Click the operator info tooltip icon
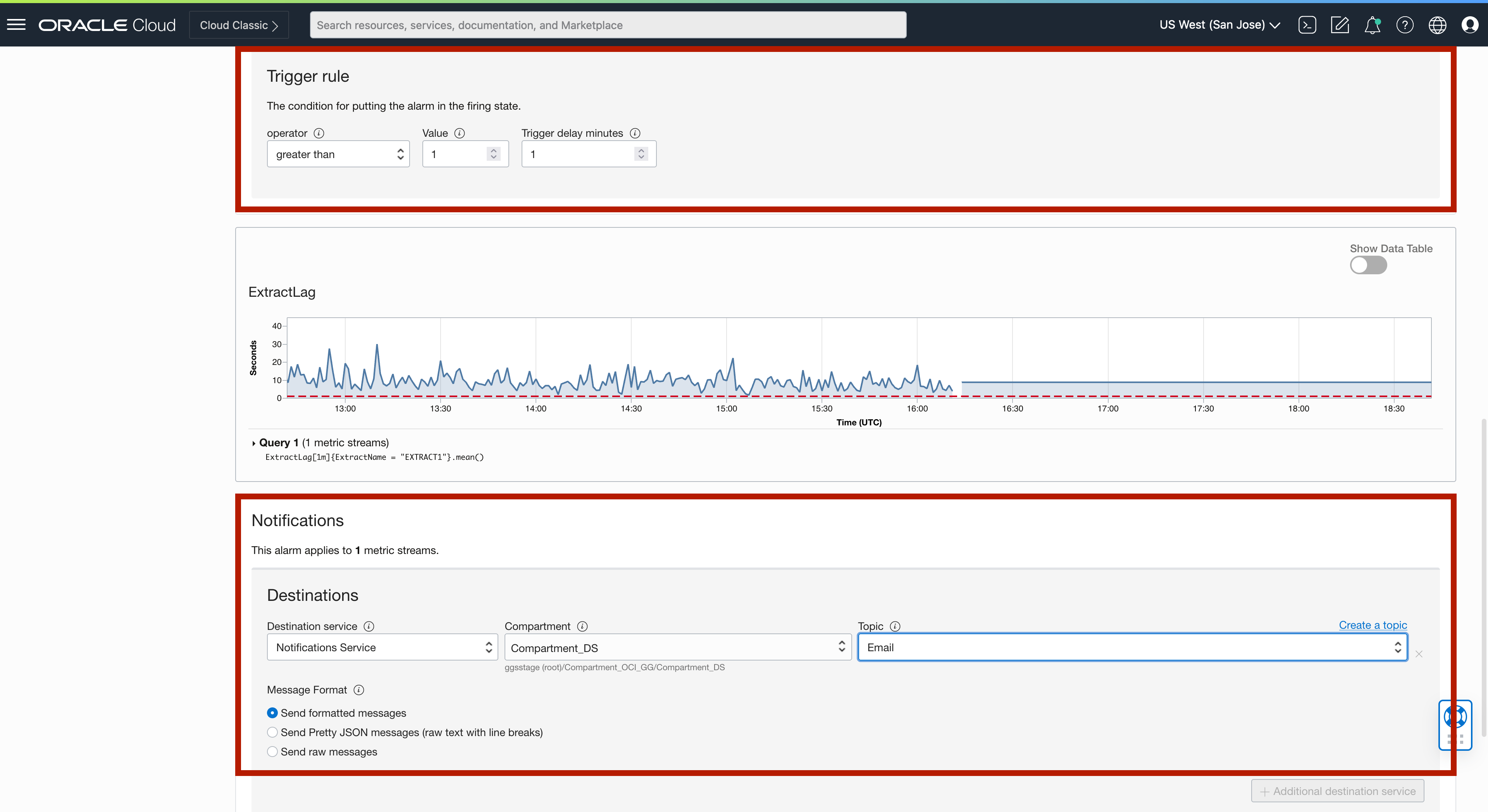Image resolution: width=1488 pixels, height=812 pixels. click(x=319, y=133)
